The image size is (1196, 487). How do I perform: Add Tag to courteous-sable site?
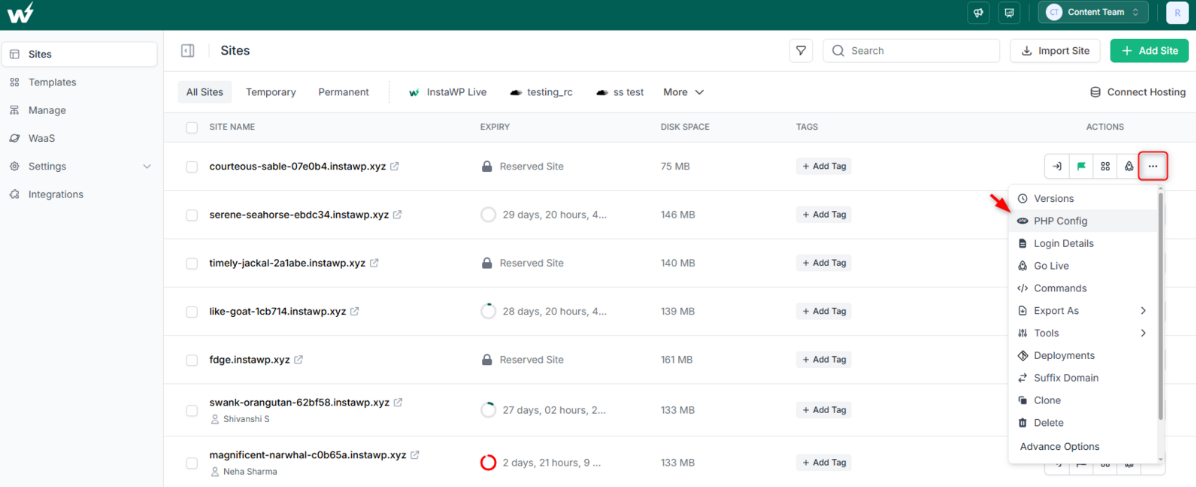824,166
